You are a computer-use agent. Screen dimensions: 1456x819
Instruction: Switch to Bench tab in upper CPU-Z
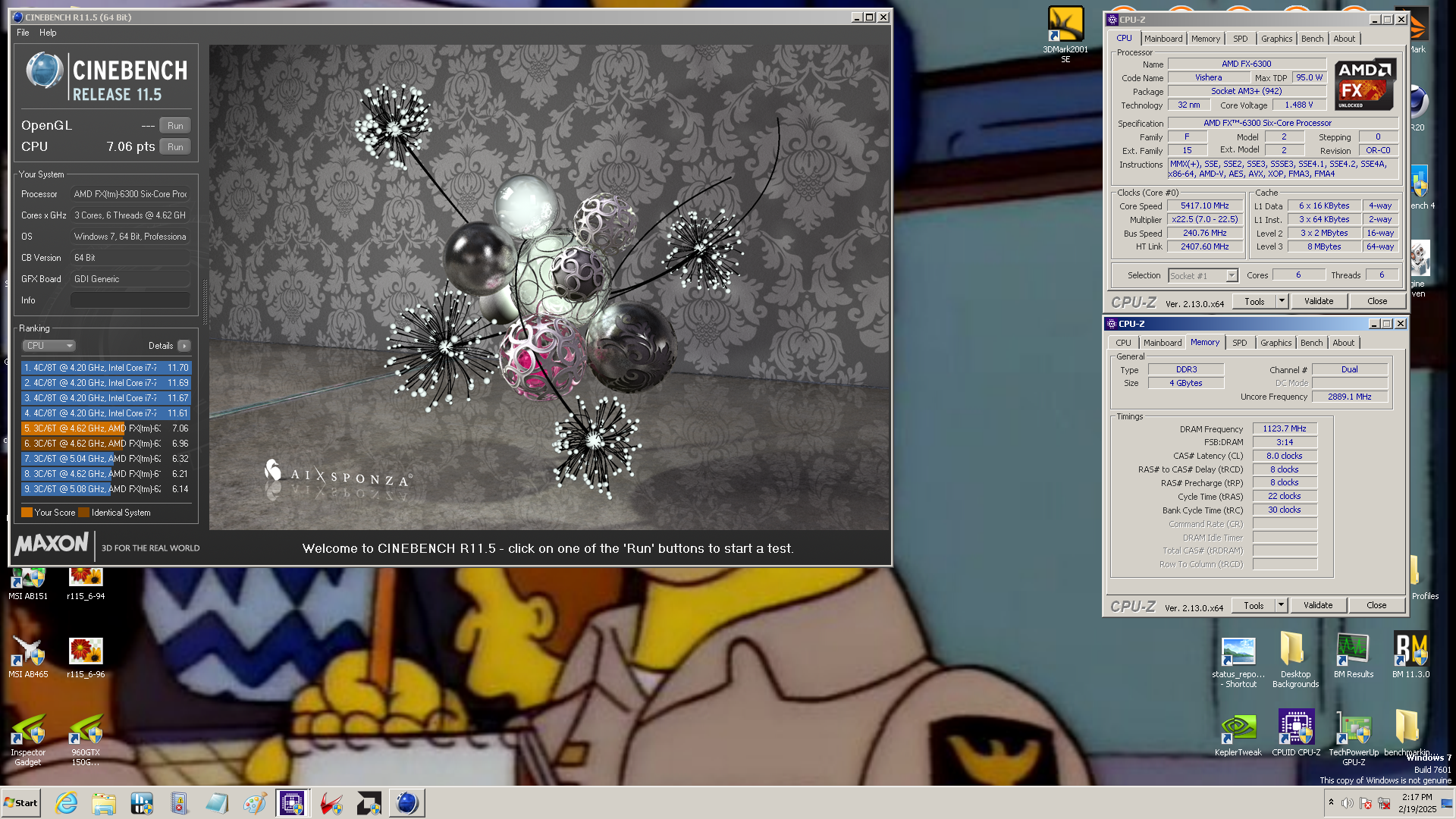pyautogui.click(x=1313, y=39)
